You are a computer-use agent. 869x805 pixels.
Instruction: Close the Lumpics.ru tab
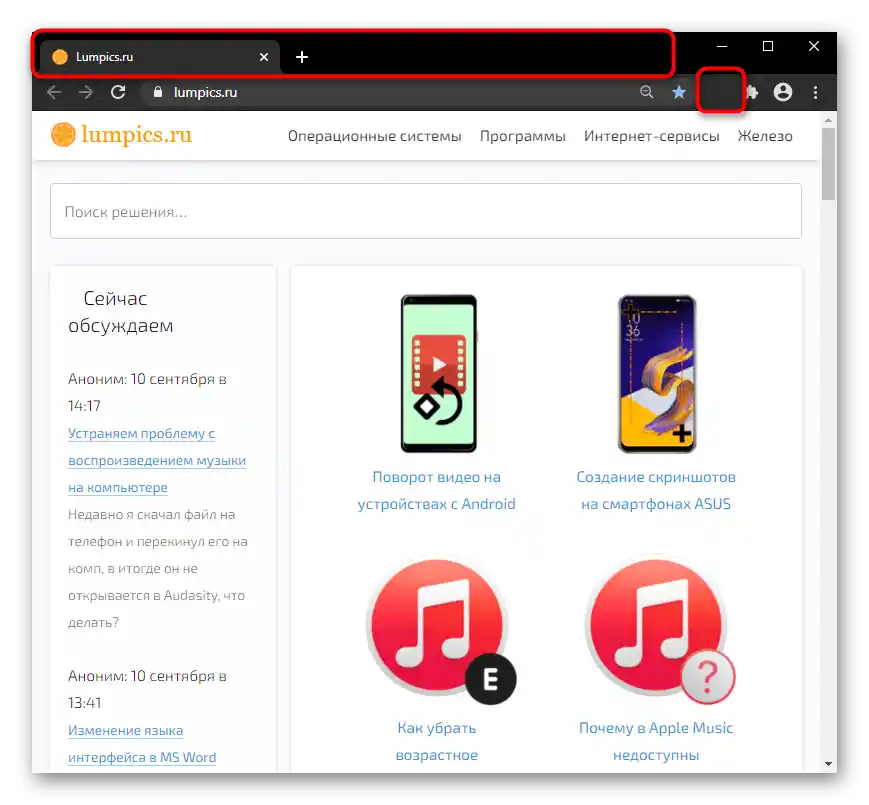tap(264, 57)
